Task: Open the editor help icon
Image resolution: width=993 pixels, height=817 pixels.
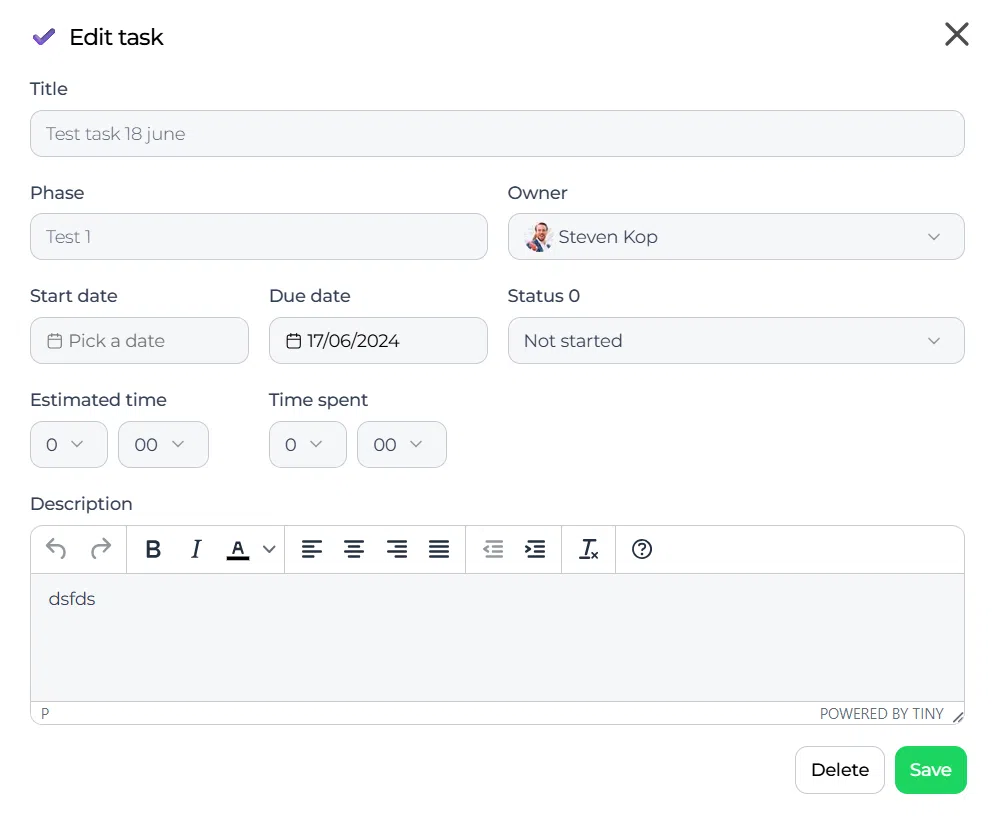Action: (642, 549)
